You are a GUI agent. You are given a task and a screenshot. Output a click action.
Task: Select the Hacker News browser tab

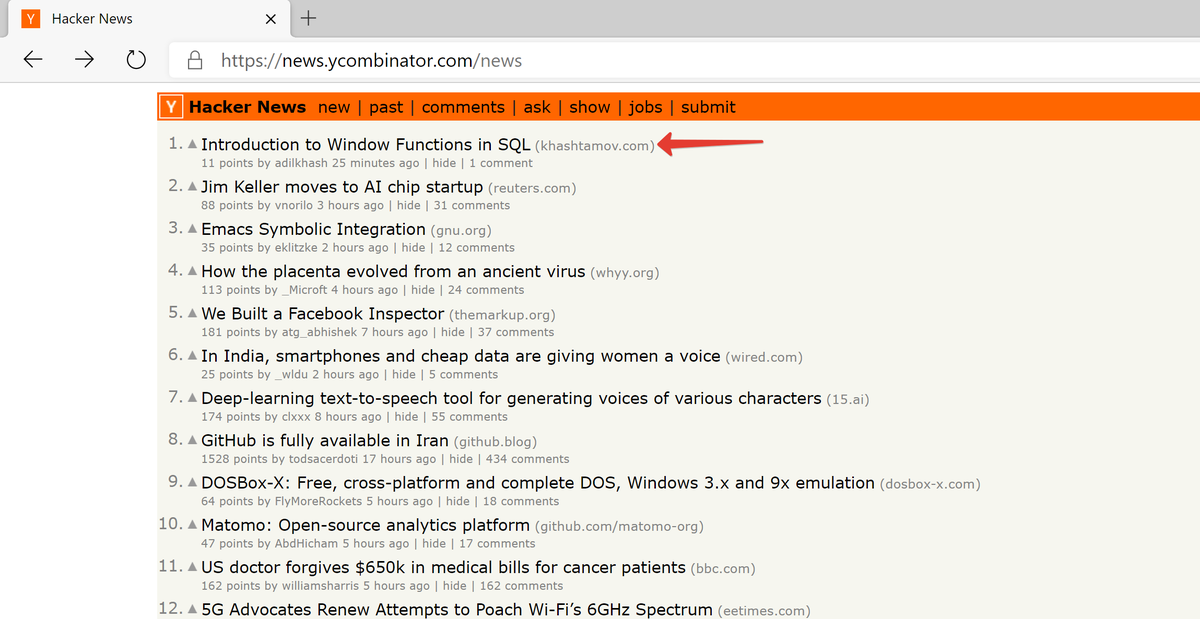point(148,19)
